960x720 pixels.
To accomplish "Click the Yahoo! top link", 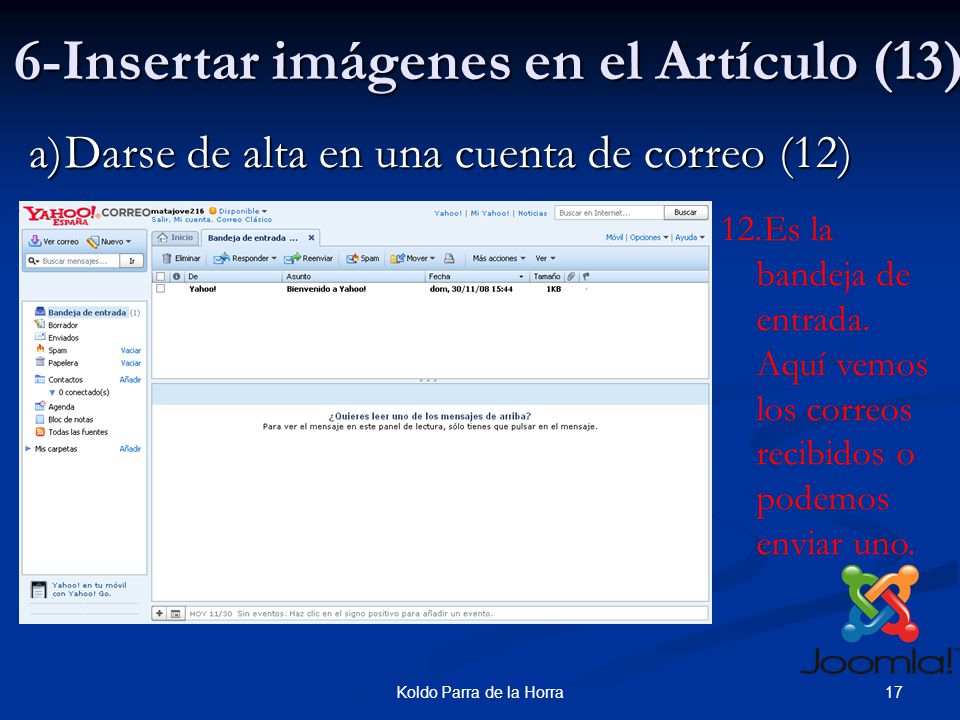I will click(x=448, y=214).
